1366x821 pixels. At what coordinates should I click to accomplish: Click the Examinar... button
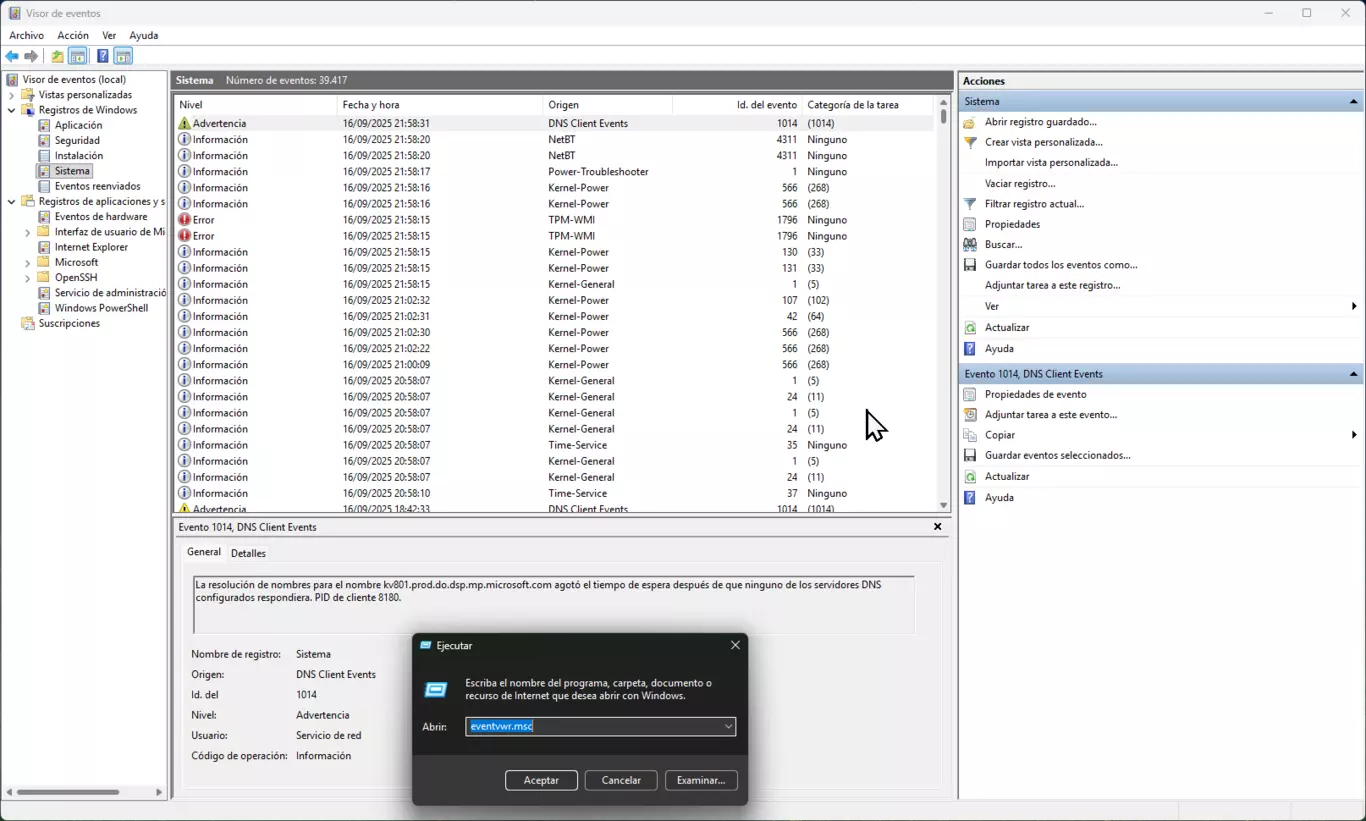pyautogui.click(x=701, y=780)
